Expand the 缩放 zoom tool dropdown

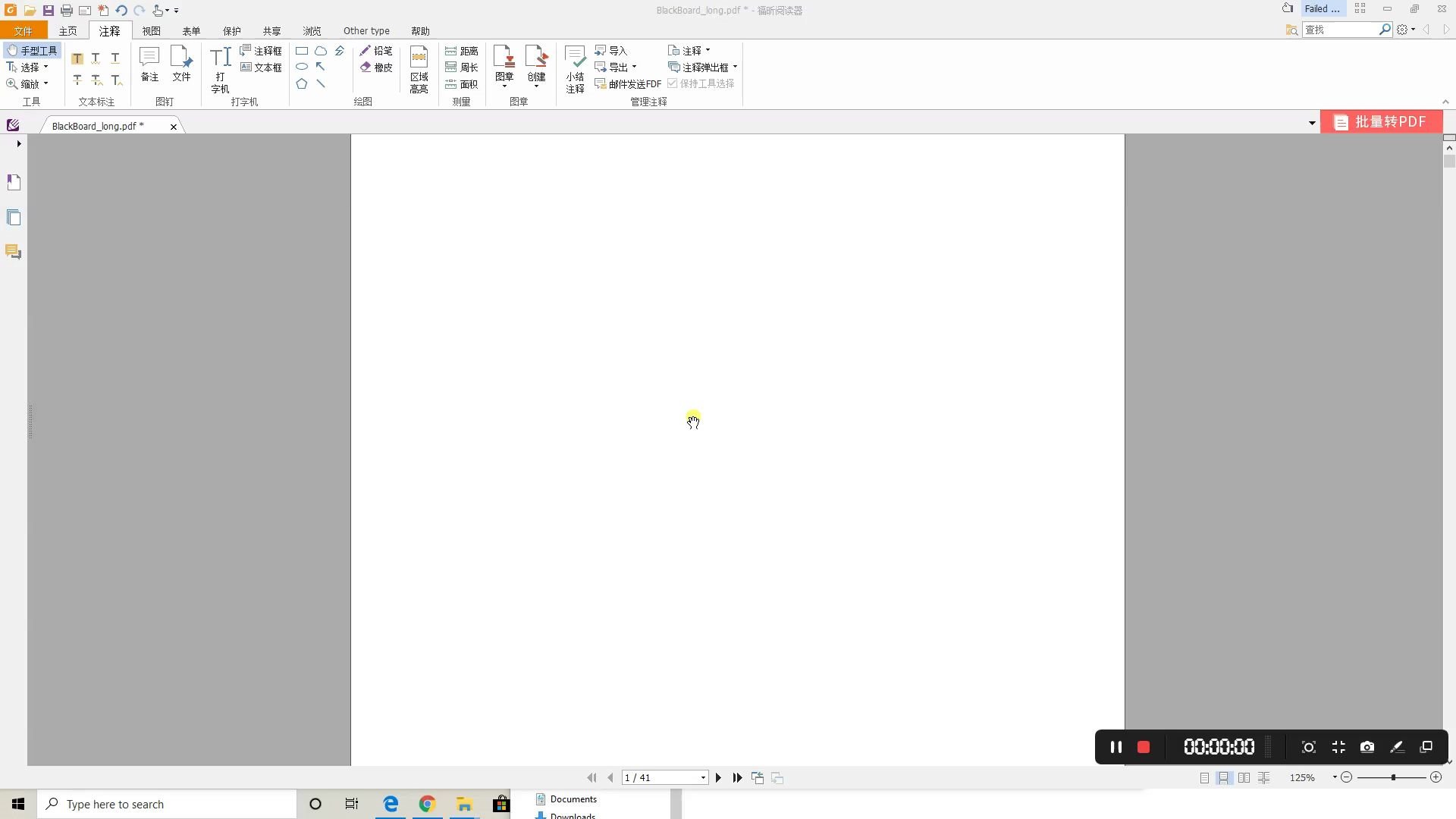(45, 84)
